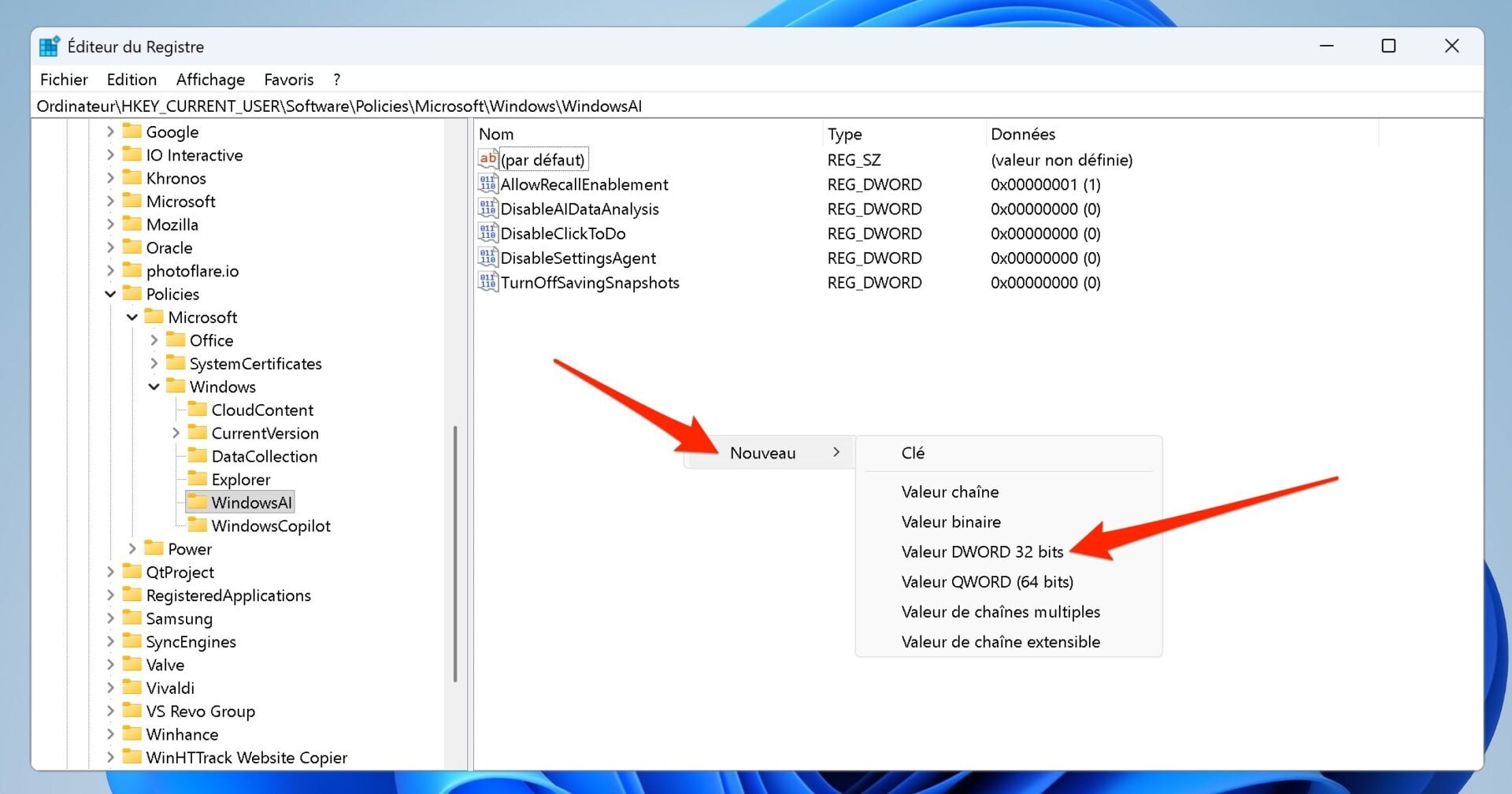Viewport: 1512px width, 794px height.
Task: Click the Winhance folder icon
Action: (x=132, y=733)
